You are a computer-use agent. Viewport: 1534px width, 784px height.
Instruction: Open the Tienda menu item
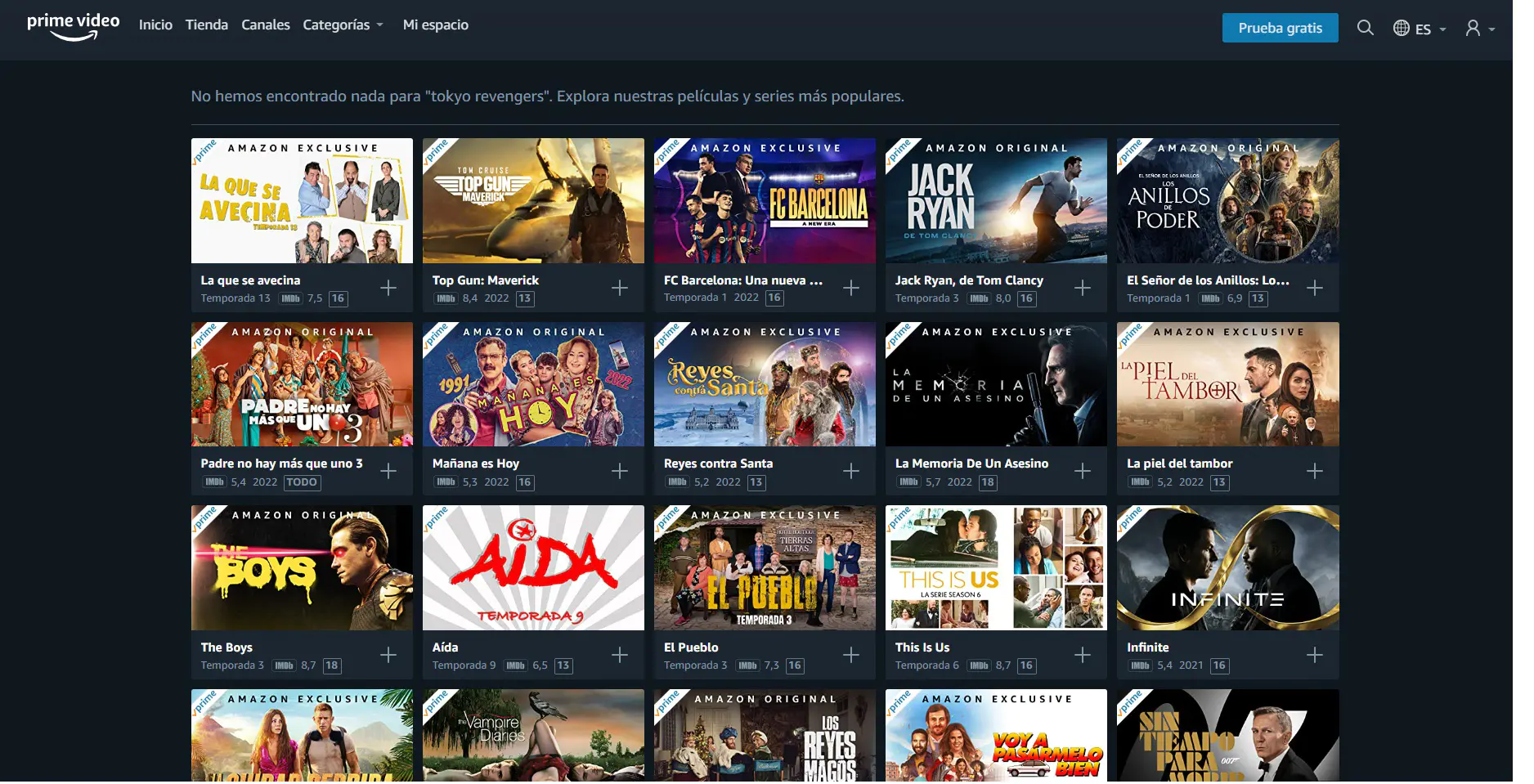click(207, 25)
